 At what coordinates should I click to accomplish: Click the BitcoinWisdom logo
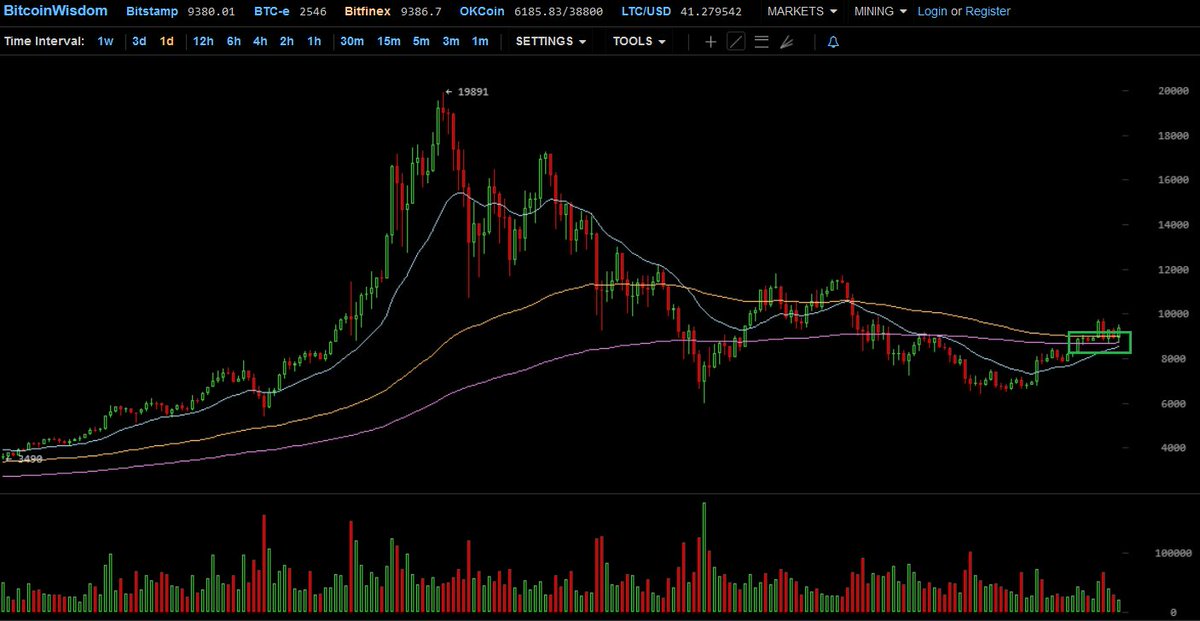tap(55, 11)
